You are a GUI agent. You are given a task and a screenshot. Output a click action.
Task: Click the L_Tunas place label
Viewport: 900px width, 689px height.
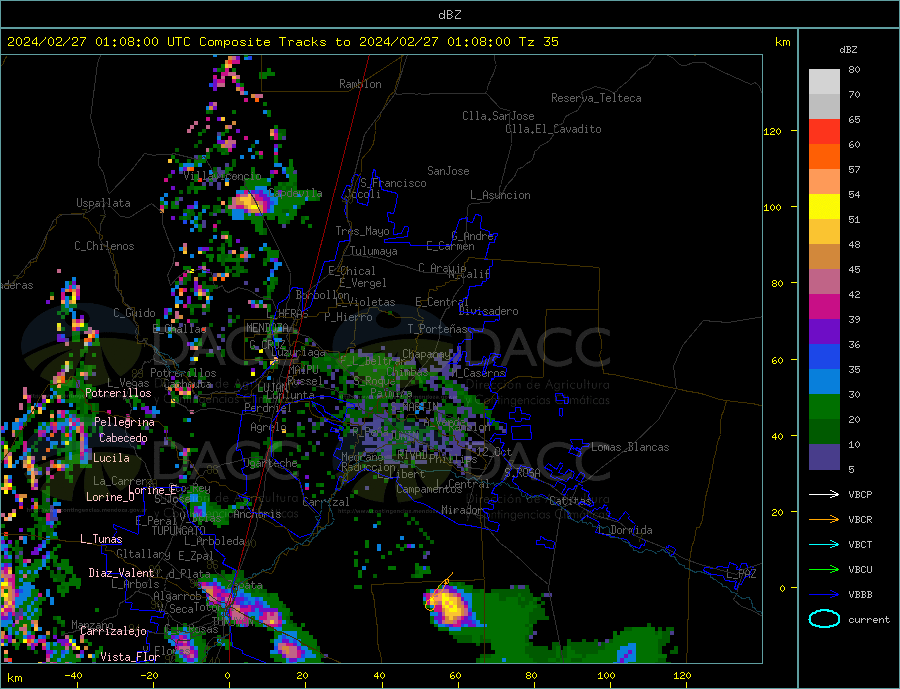click(x=101, y=539)
